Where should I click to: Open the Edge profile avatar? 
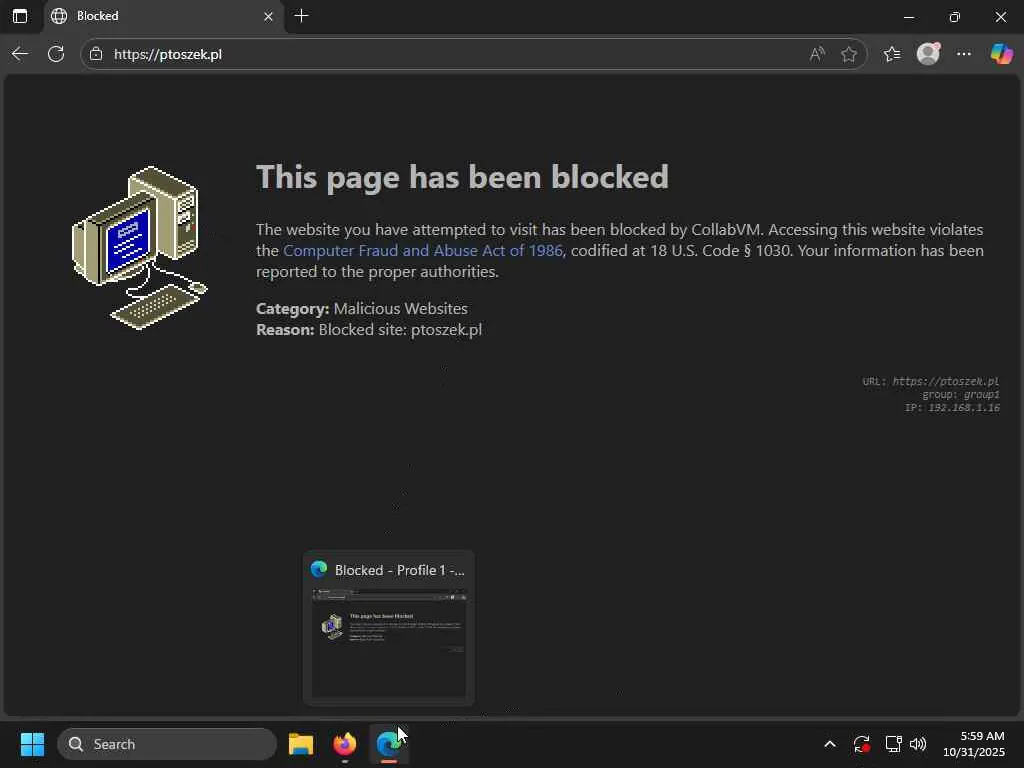coord(928,54)
